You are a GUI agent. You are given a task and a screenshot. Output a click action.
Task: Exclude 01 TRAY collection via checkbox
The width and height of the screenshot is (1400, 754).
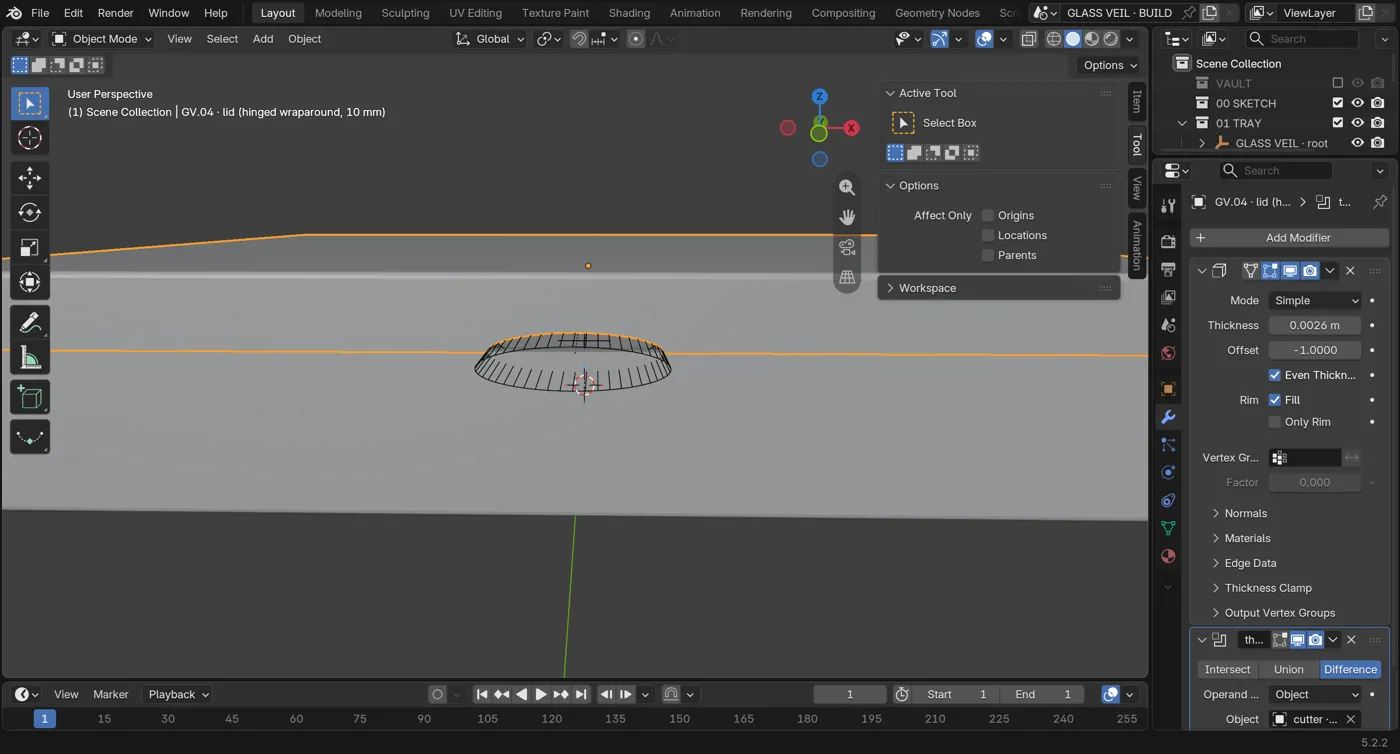tap(1338, 123)
